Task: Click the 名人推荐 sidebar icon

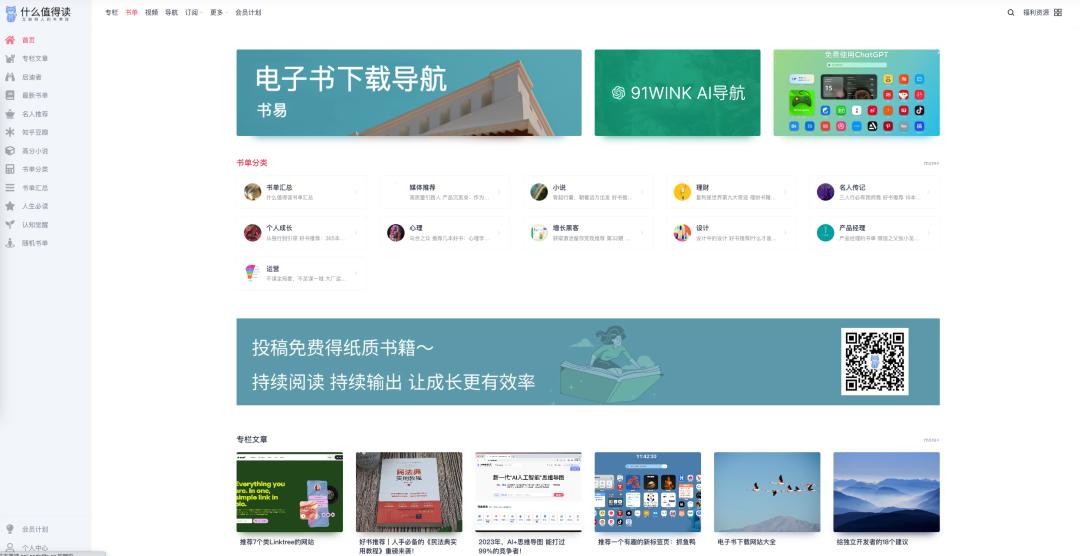Action: coord(10,114)
